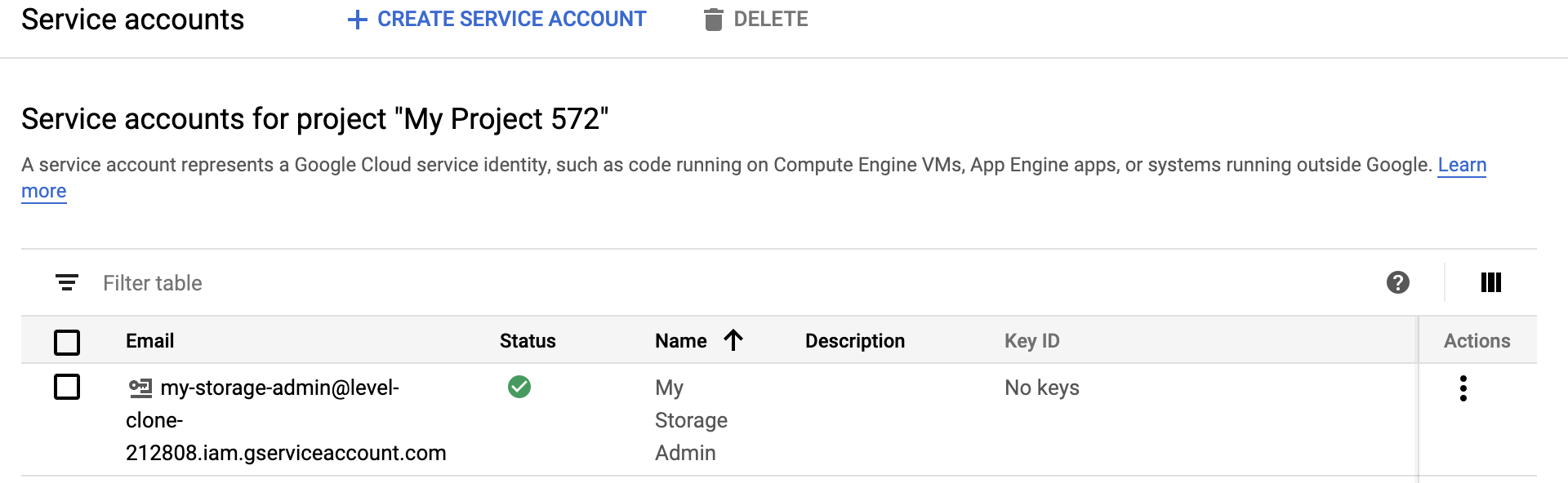Sort the table by Email column header
Viewport: 1568px width, 483px height.
tap(150, 341)
